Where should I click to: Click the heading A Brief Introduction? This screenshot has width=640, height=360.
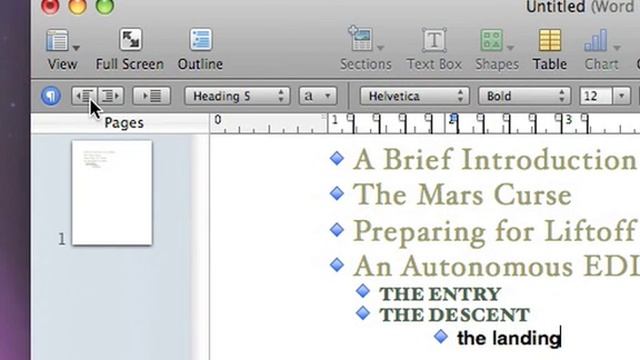coord(495,160)
